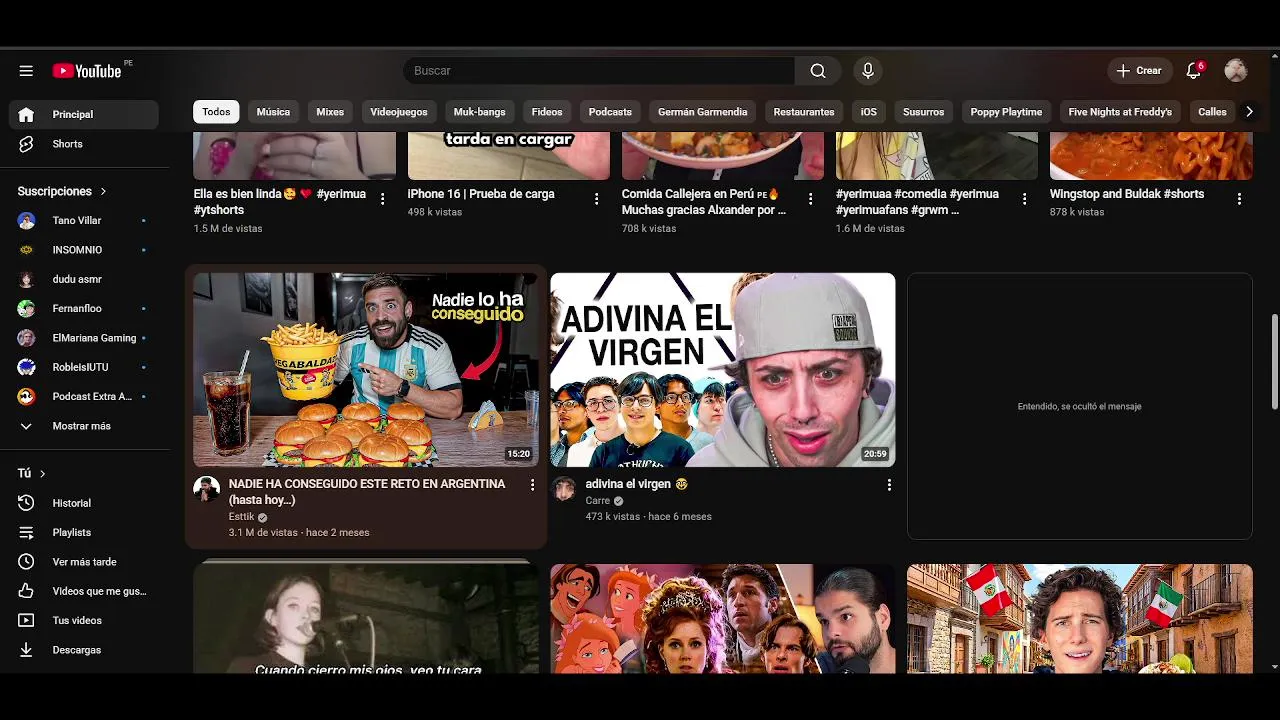This screenshot has height=720, width=1280.
Task: Open Principal in the sidebar
Action: tap(84, 114)
